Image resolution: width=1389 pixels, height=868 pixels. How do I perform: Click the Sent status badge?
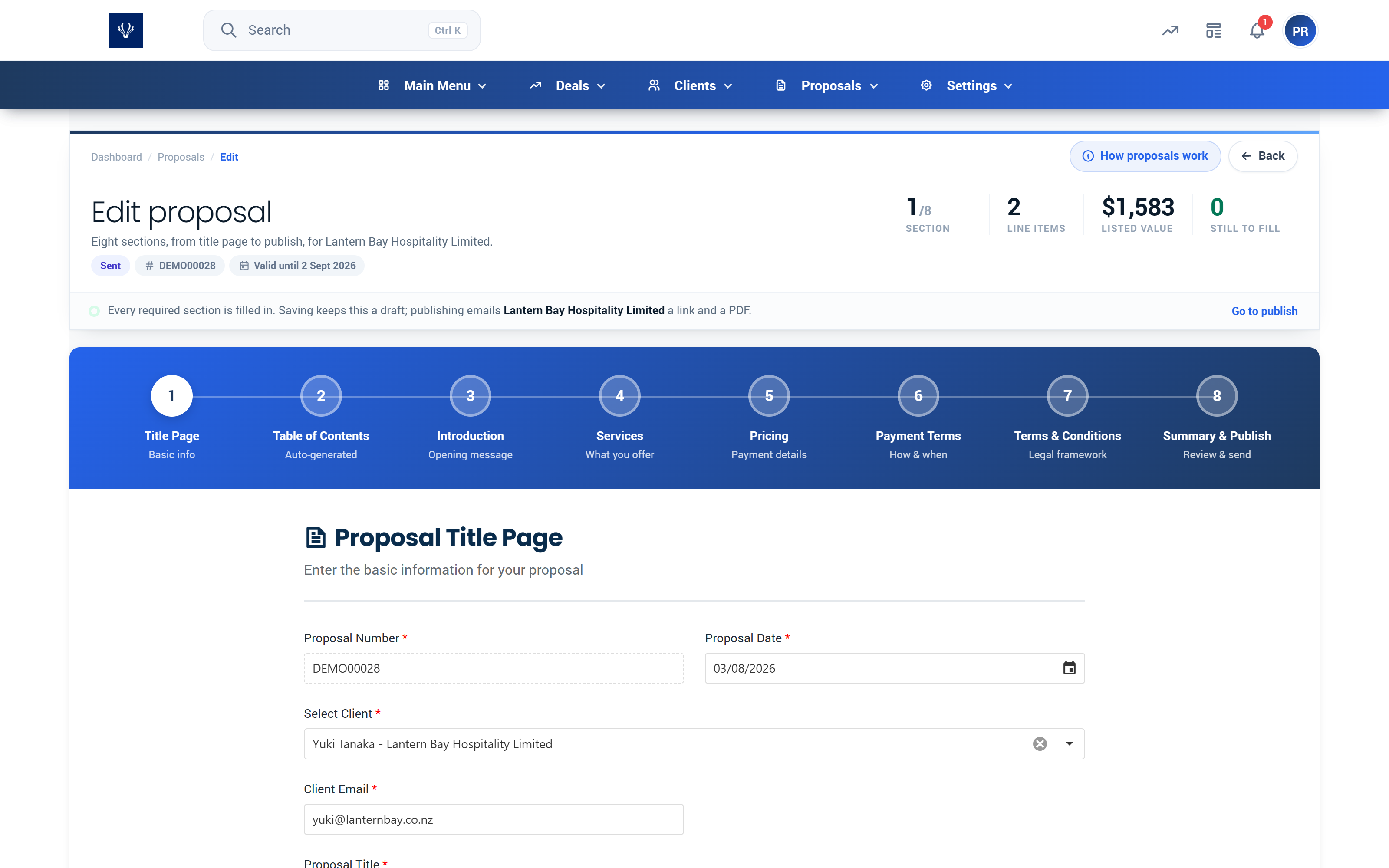110,266
